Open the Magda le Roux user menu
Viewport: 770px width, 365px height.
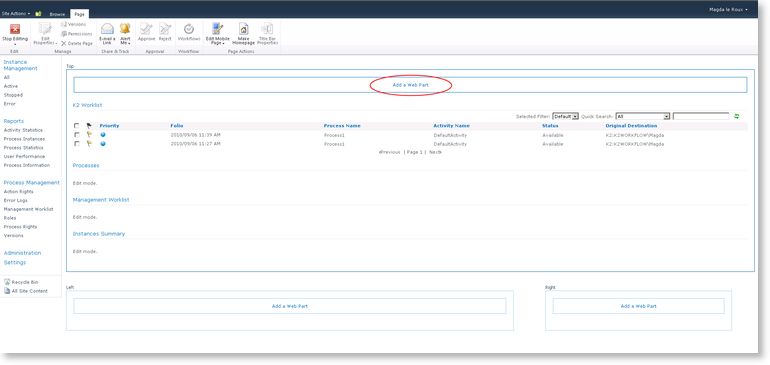pyautogui.click(x=729, y=9)
